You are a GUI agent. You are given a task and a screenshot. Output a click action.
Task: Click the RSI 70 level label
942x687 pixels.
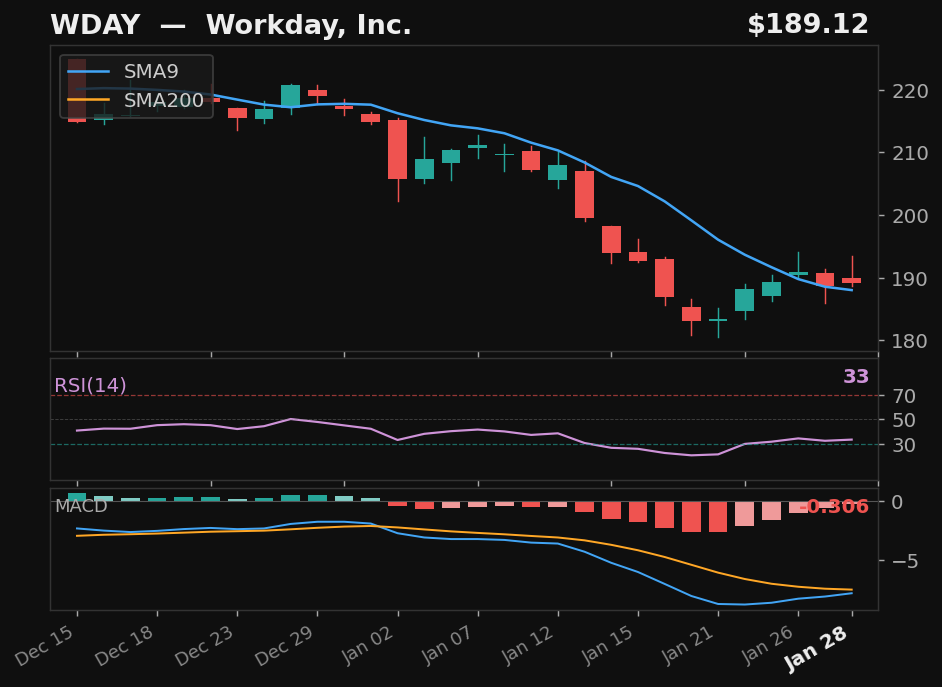(904, 396)
